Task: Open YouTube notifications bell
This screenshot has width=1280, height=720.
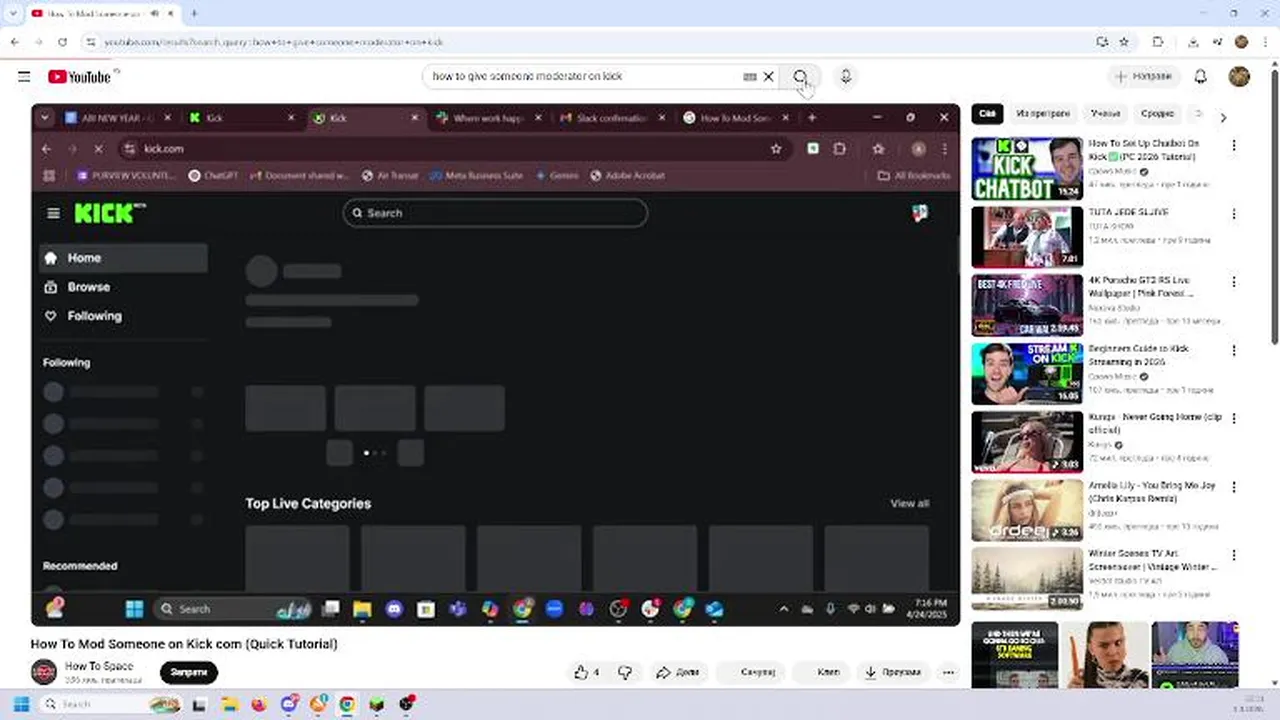Action: (x=1201, y=76)
